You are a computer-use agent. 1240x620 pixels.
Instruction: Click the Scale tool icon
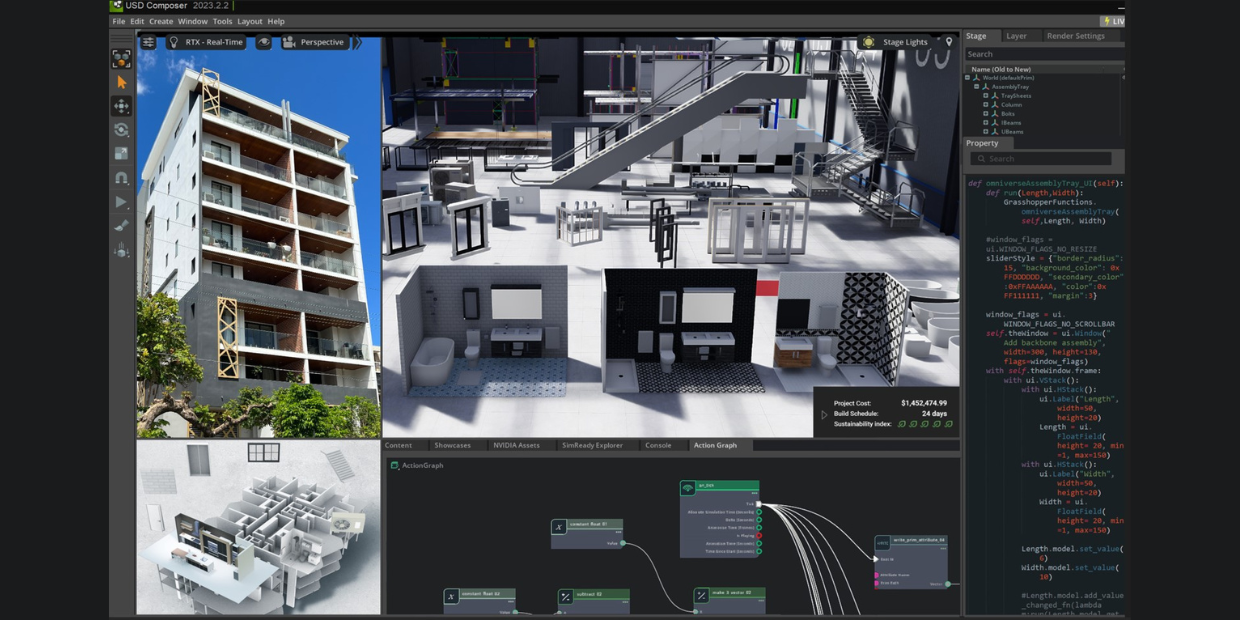[121, 153]
